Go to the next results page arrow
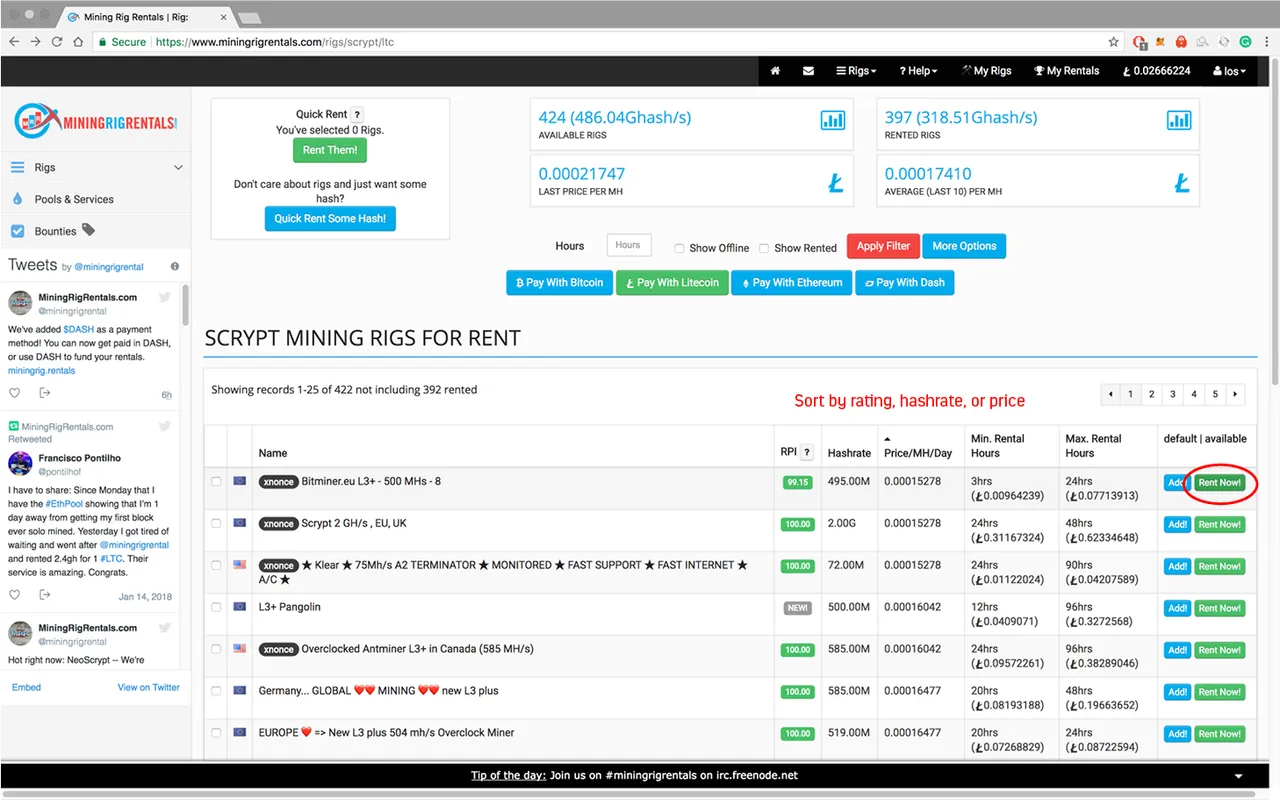Screen dimensions: 1280x800 point(1236,394)
